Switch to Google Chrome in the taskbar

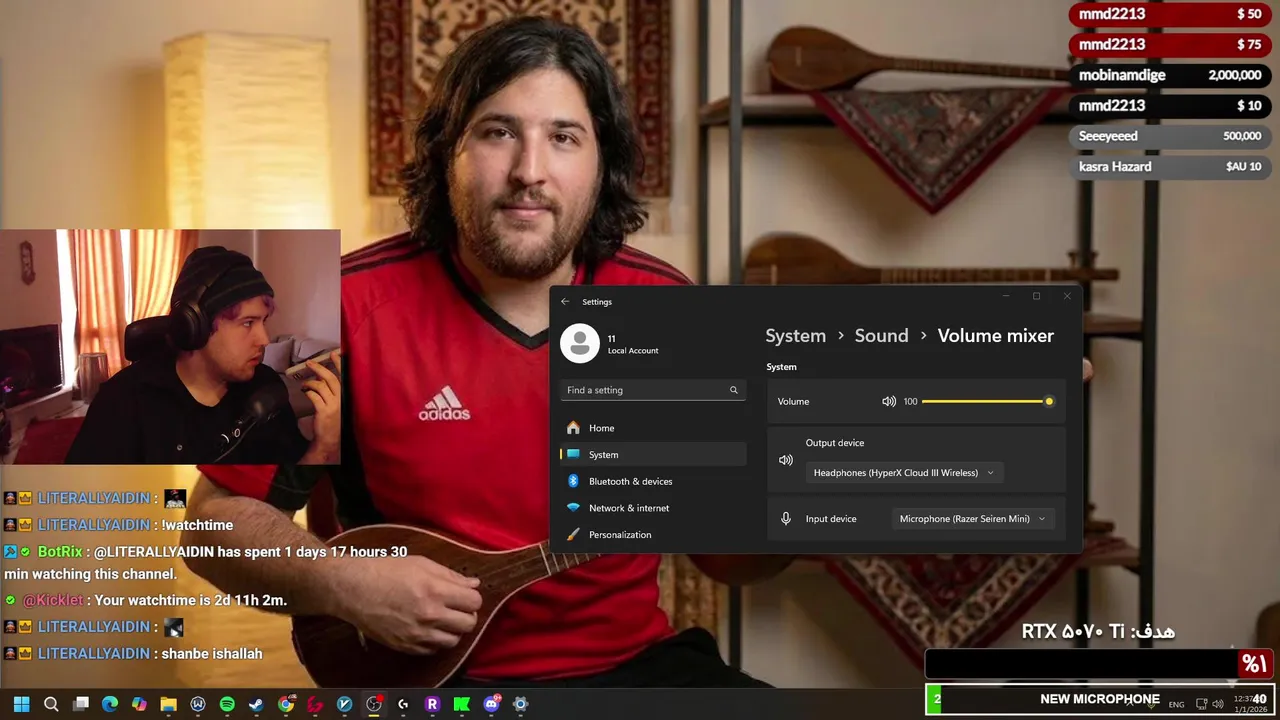(286, 704)
